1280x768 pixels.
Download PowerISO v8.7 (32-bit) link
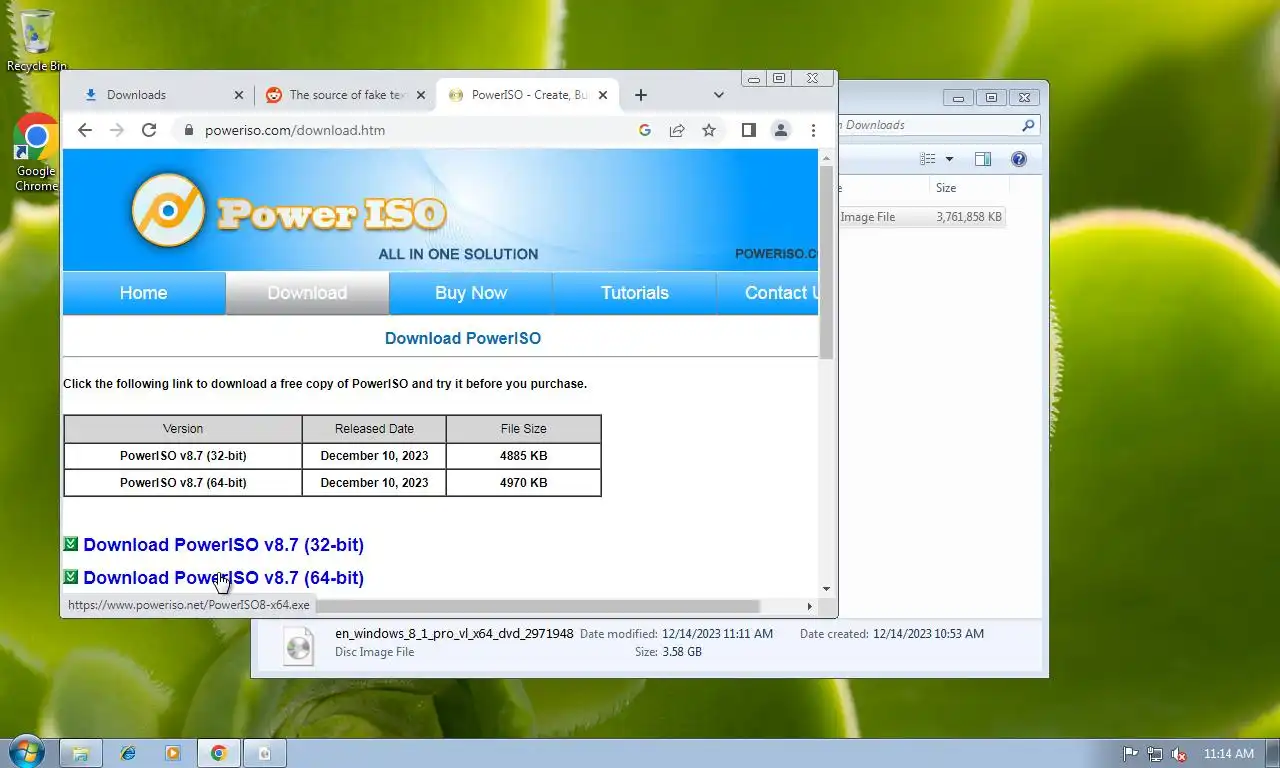click(223, 545)
